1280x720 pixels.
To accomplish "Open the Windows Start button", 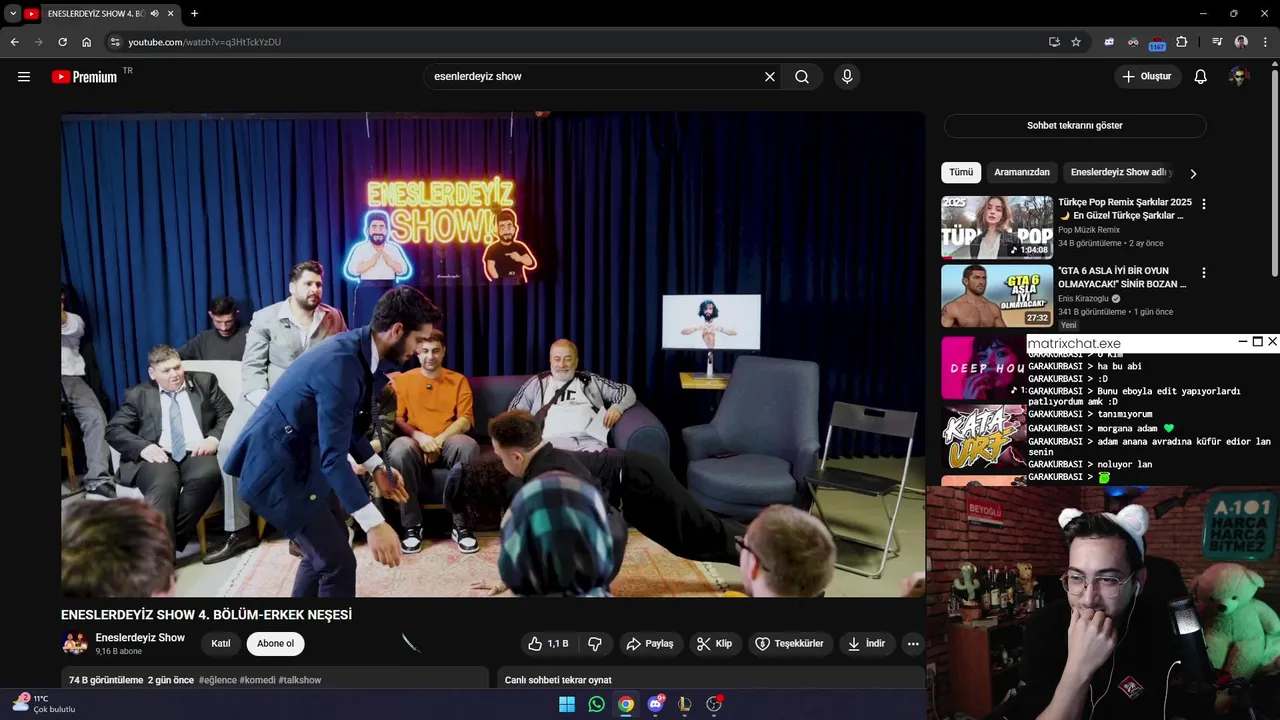I will [x=567, y=704].
